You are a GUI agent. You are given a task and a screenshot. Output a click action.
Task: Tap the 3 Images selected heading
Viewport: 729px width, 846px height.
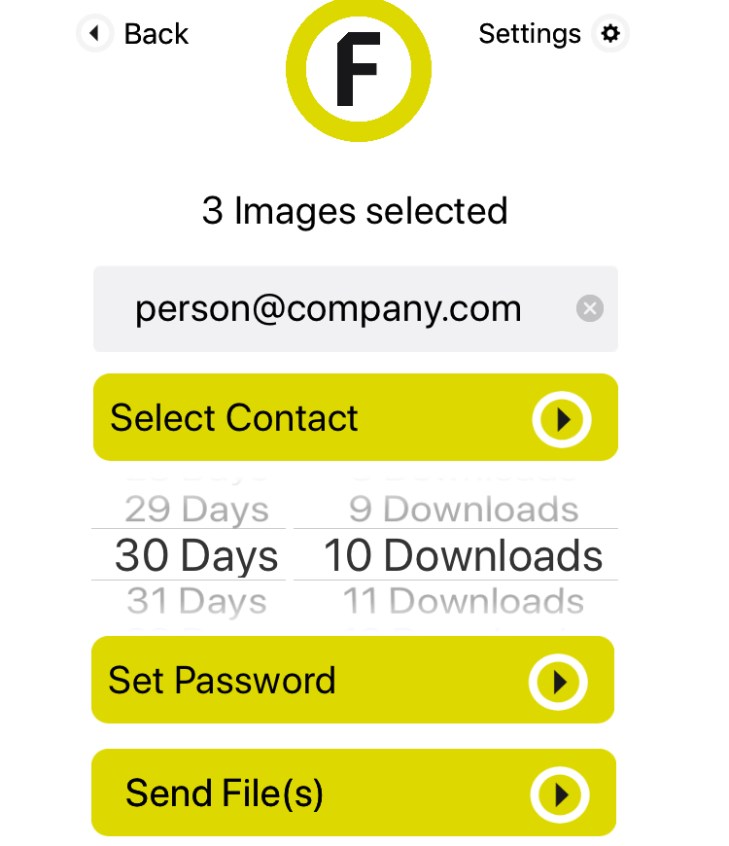pyautogui.click(x=355, y=211)
